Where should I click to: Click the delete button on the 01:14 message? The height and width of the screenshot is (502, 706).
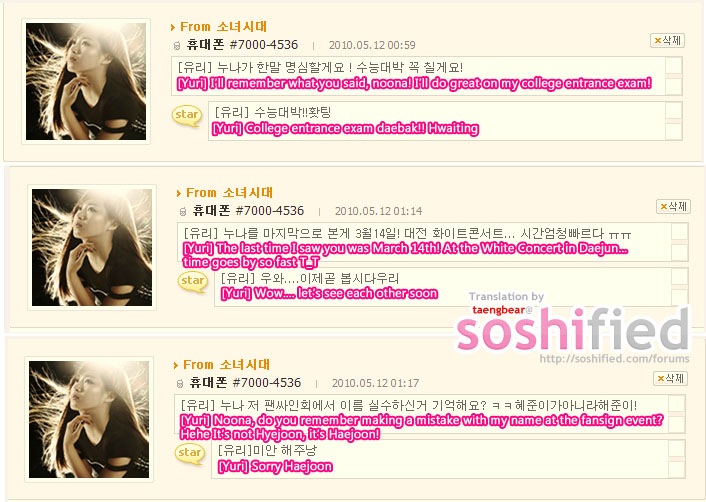coord(673,206)
